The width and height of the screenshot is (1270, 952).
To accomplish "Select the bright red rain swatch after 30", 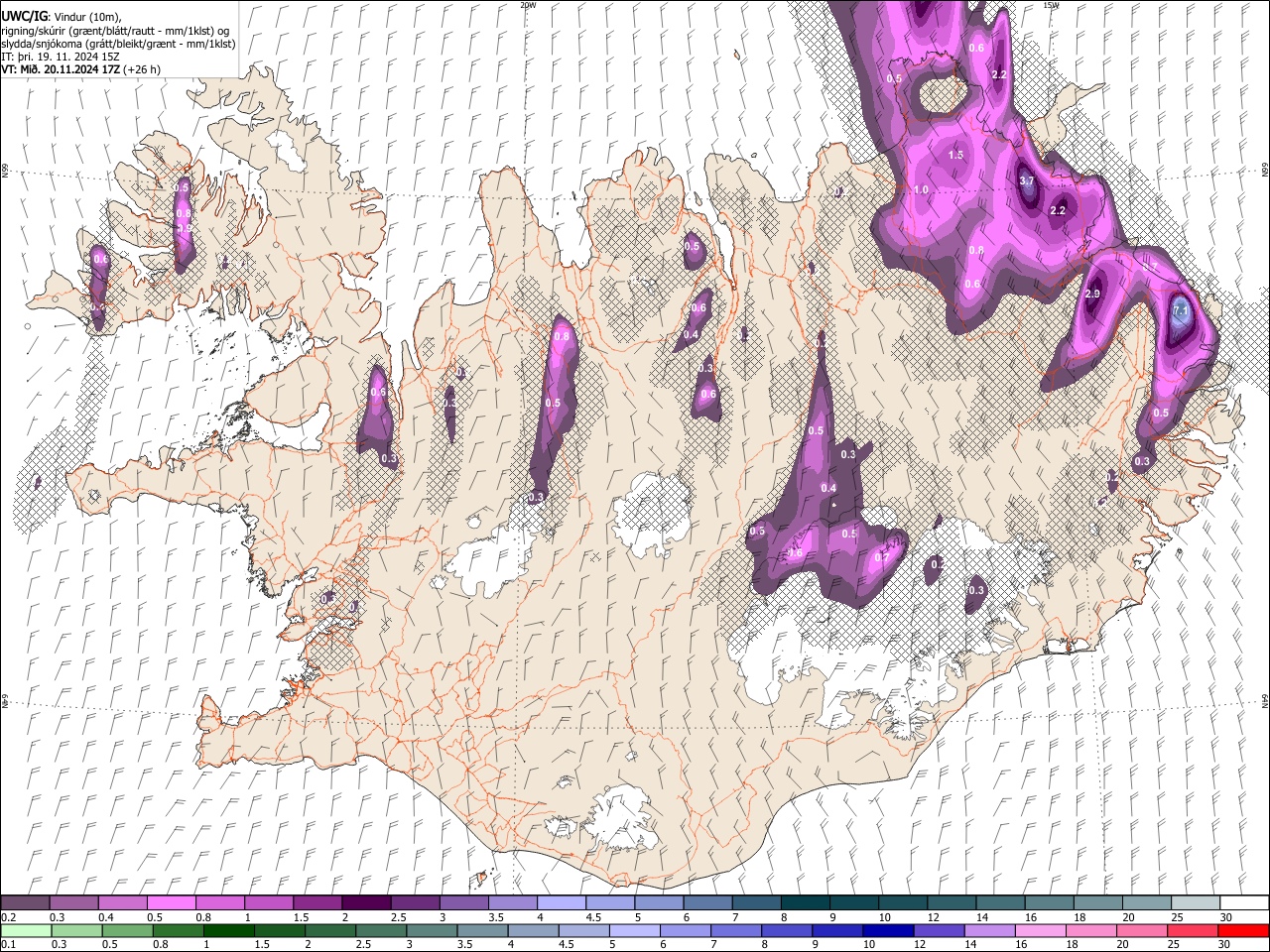I will pyautogui.click(x=1242, y=930).
